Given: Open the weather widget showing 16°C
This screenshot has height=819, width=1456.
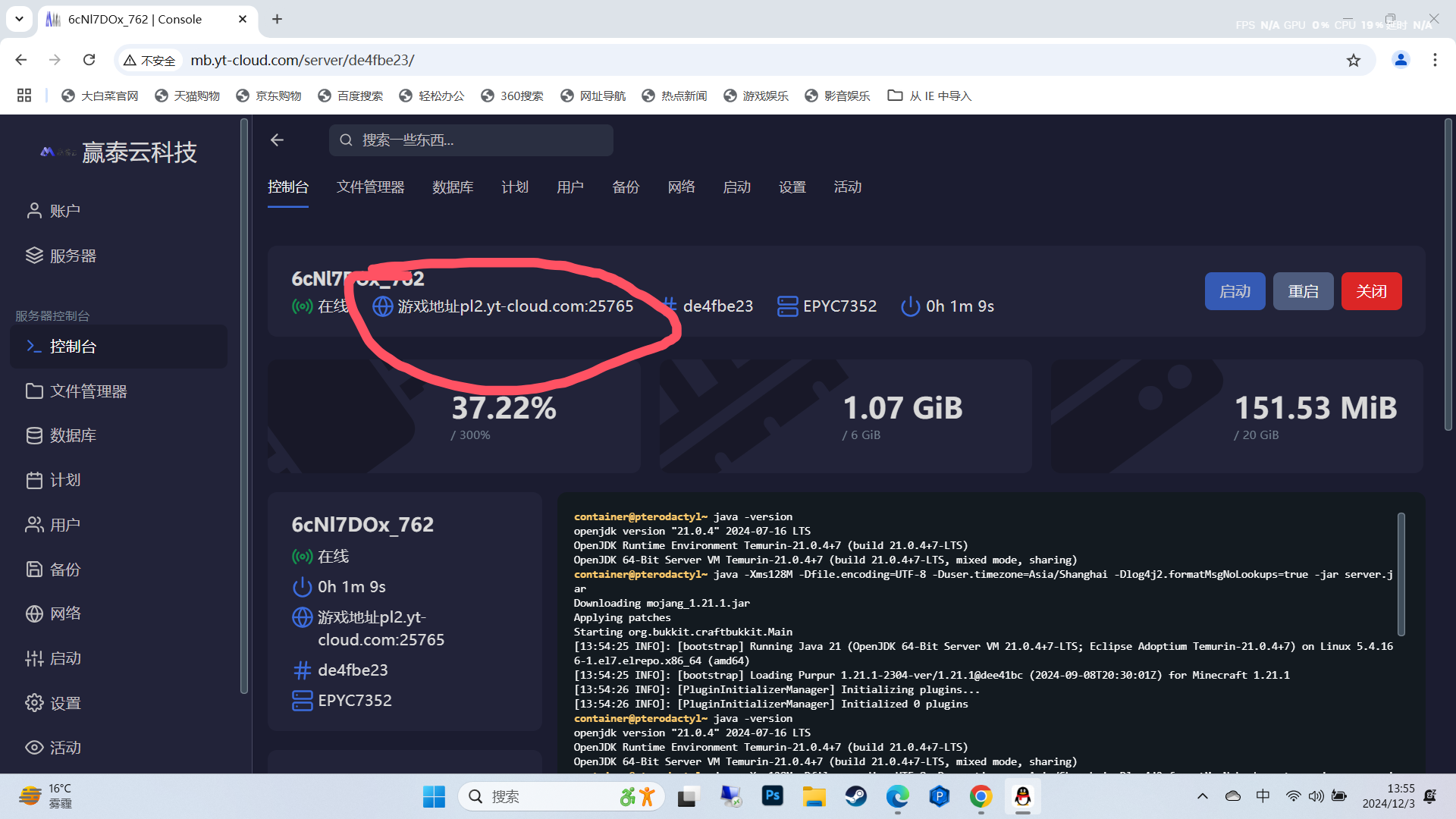Looking at the screenshot, I should pyautogui.click(x=45, y=796).
